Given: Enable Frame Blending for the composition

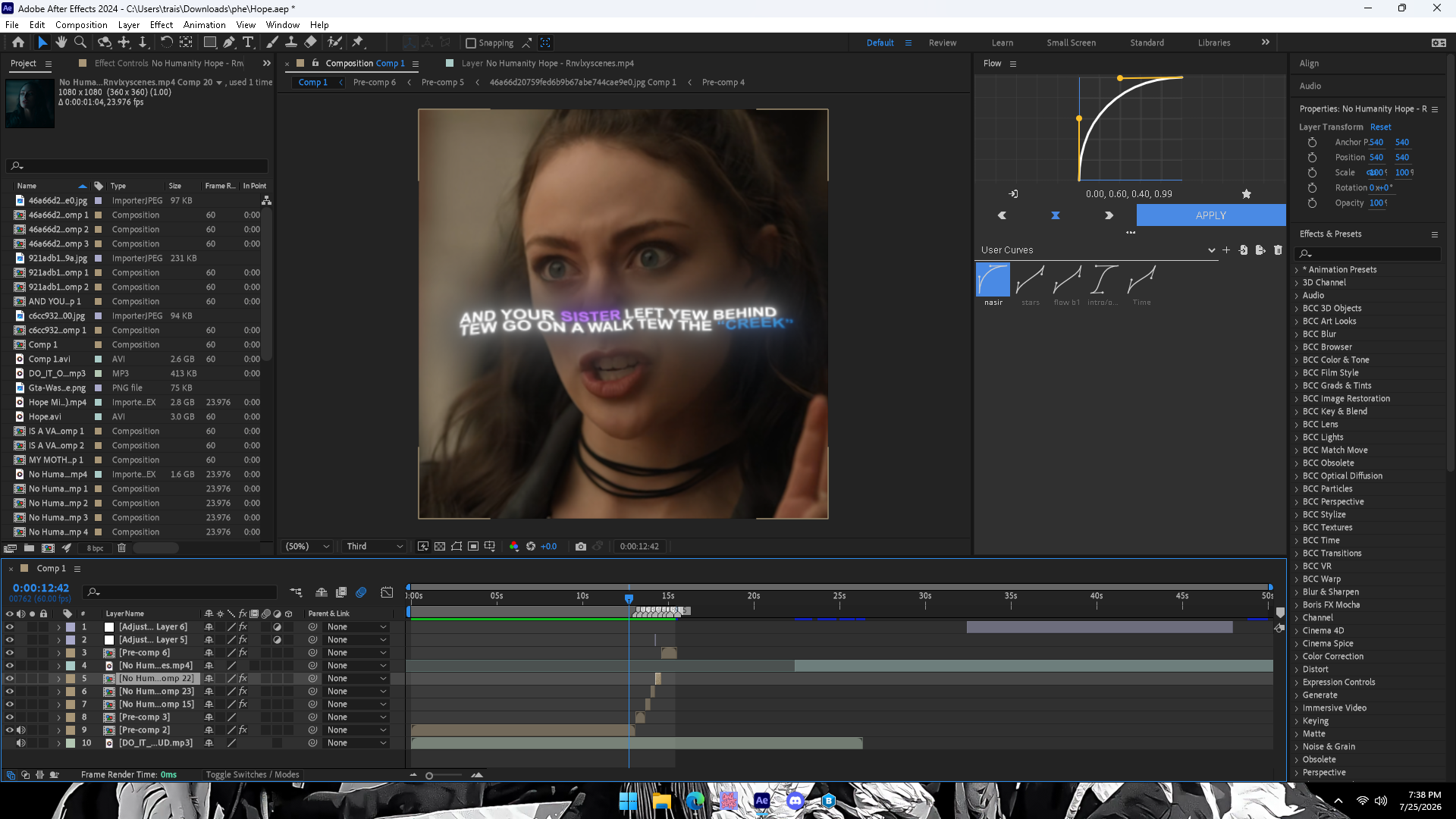Looking at the screenshot, I should 341,592.
